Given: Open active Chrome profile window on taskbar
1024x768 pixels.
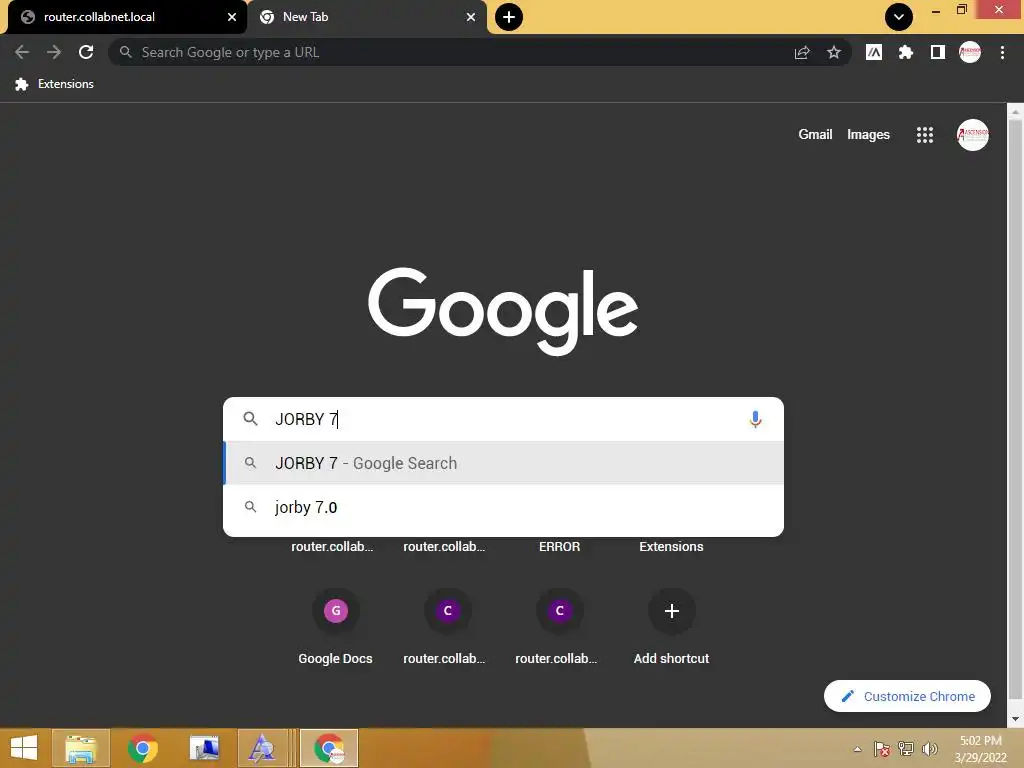Looking at the screenshot, I should point(329,748).
